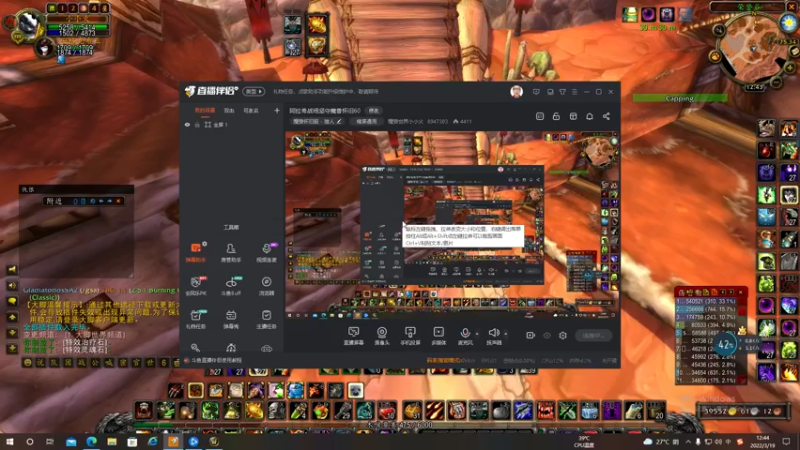Select the 全屏1 source row
Screen dimensions: 800x450
click(x=231, y=124)
